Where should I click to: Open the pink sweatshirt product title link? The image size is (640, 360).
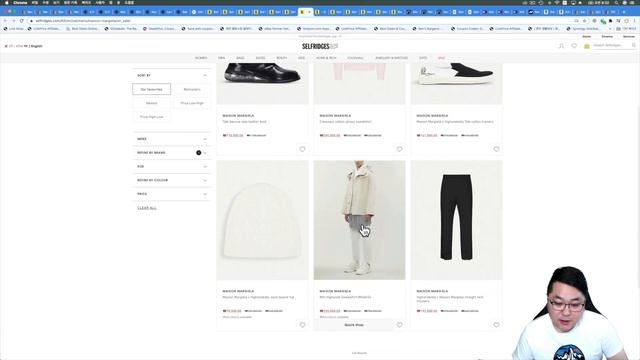coord(345,122)
